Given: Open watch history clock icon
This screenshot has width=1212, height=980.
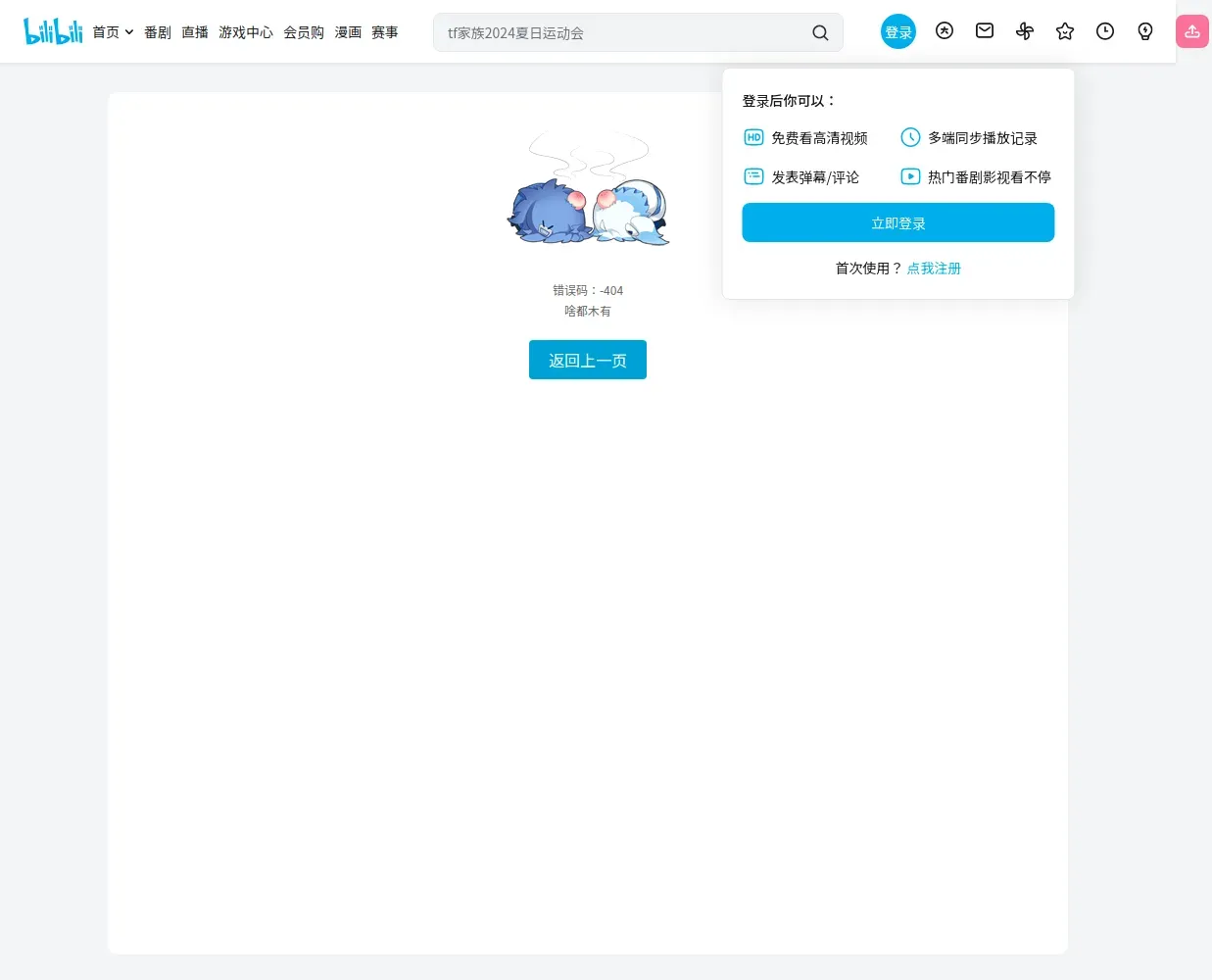Looking at the screenshot, I should coord(1105,31).
